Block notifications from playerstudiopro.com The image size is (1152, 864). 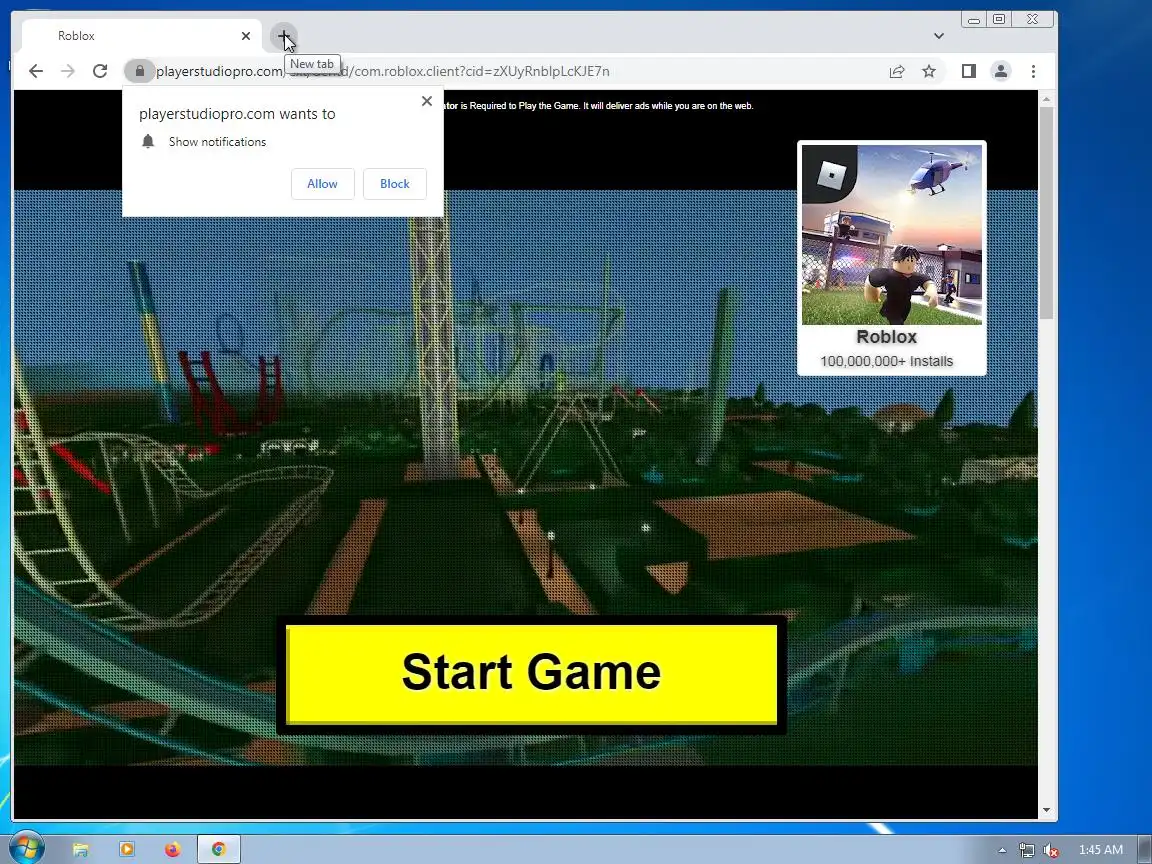(x=395, y=184)
